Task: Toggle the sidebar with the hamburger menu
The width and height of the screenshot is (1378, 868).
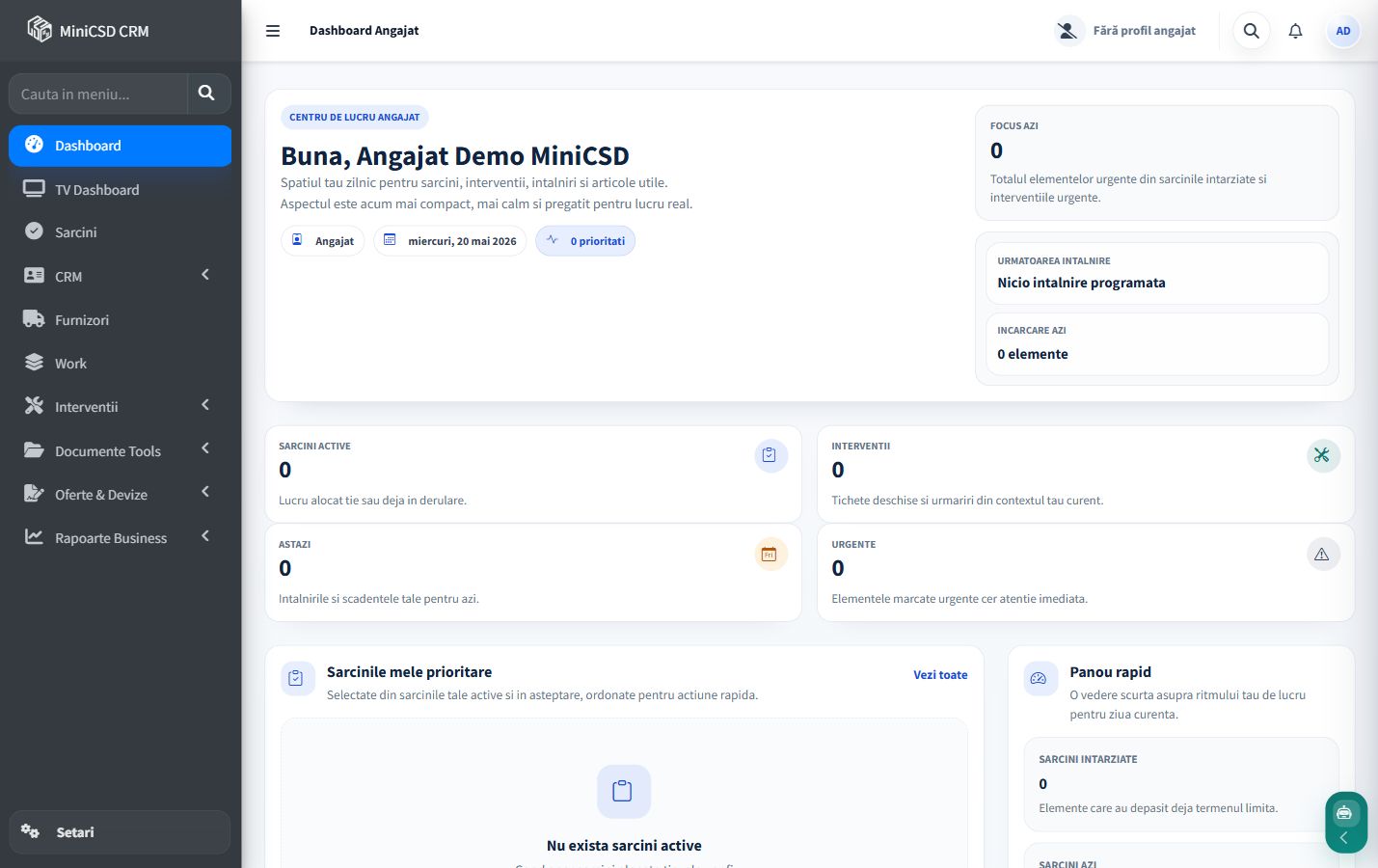Action: [x=273, y=31]
